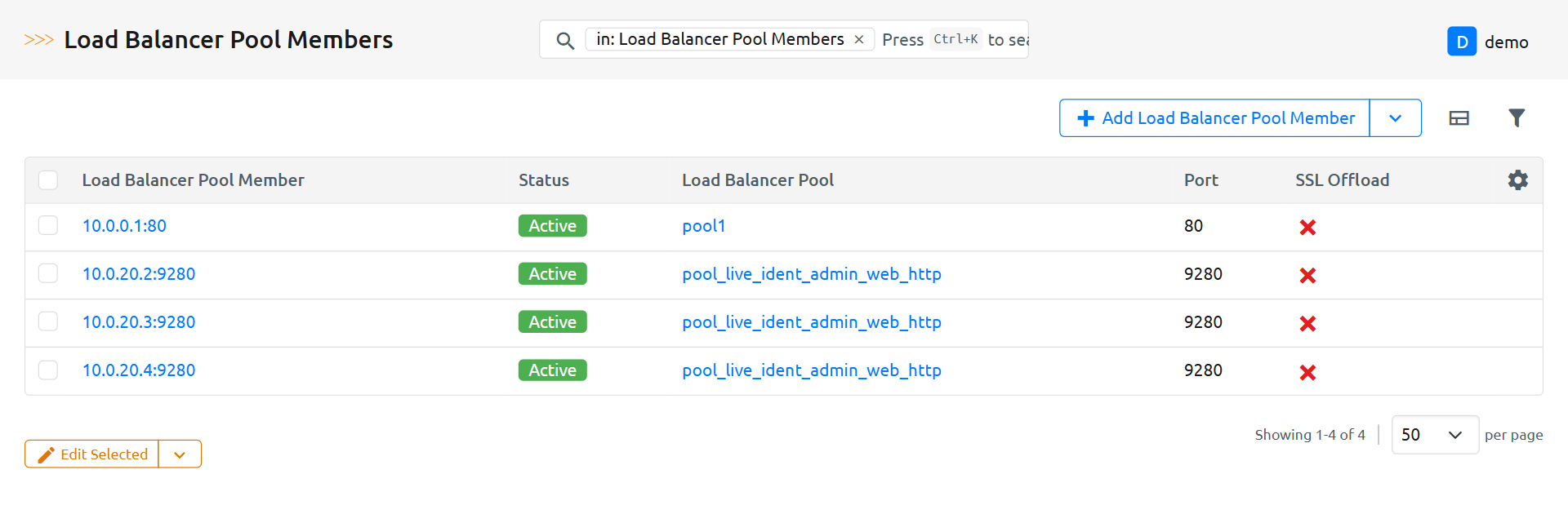The height and width of the screenshot is (514, 1568).
Task: Click into the search input field
Action: click(x=951, y=40)
